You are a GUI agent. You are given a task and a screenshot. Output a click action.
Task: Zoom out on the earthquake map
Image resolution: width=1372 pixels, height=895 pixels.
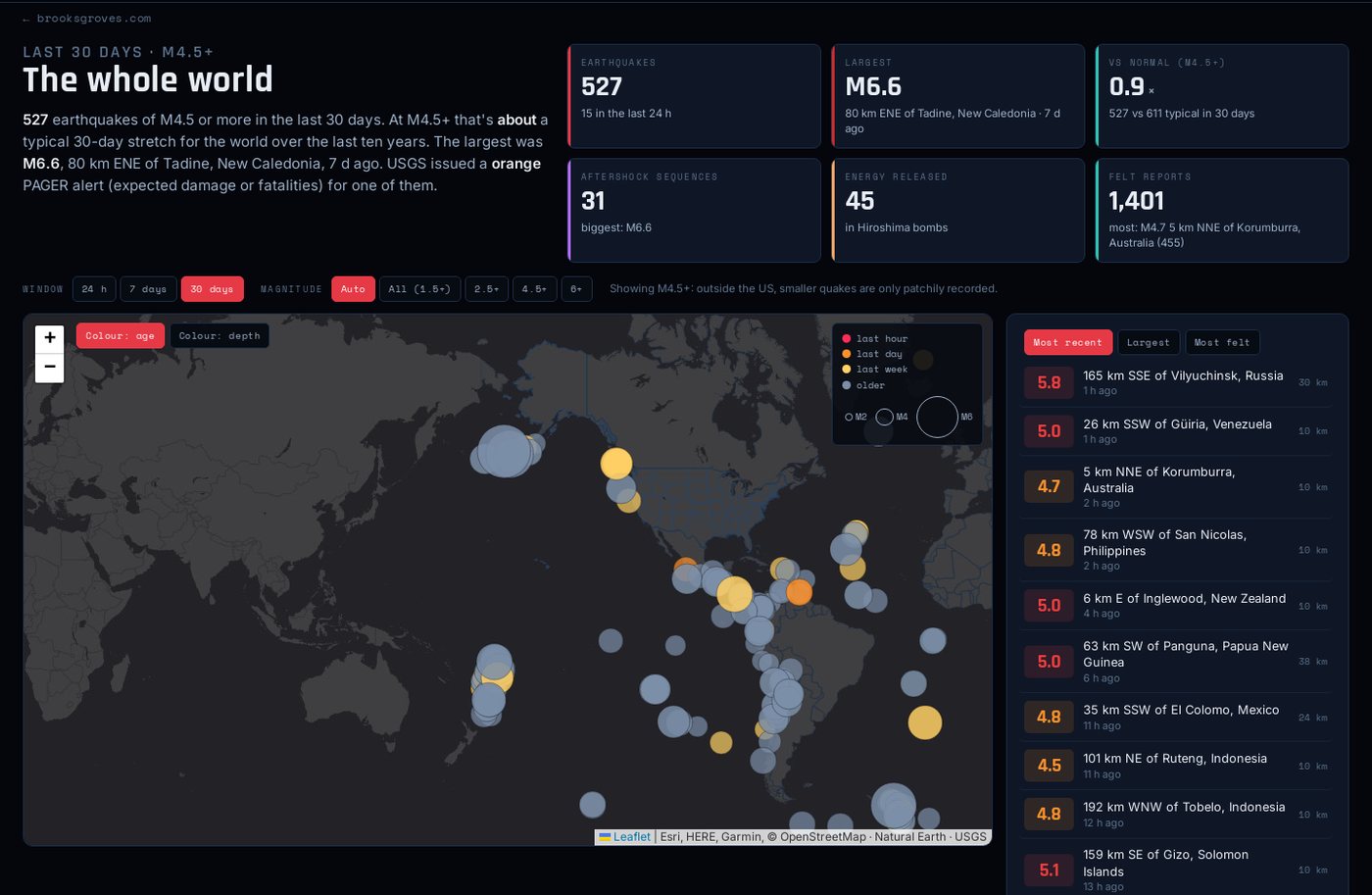pyautogui.click(x=50, y=368)
